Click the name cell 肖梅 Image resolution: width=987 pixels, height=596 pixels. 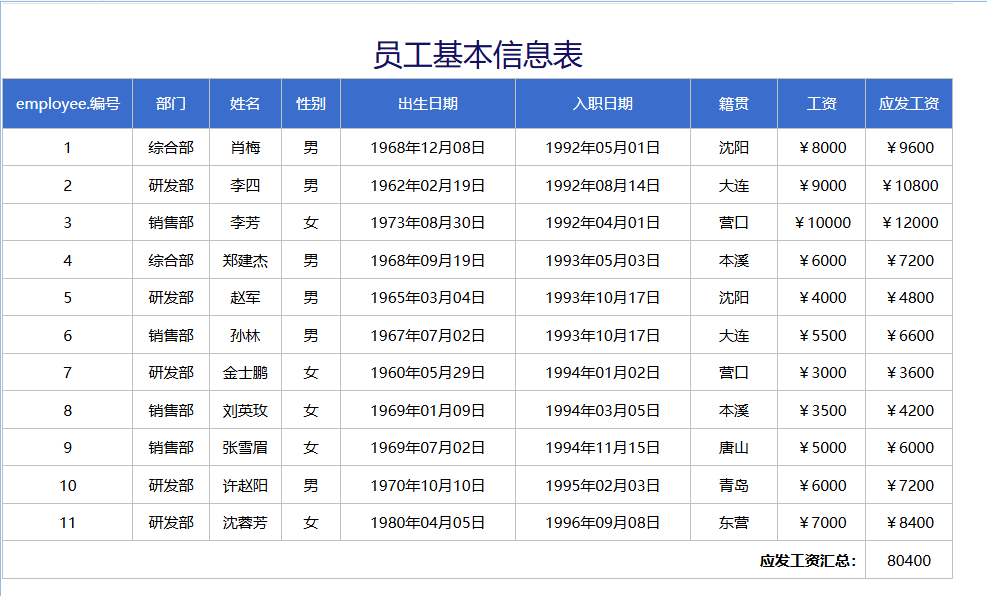tap(245, 148)
